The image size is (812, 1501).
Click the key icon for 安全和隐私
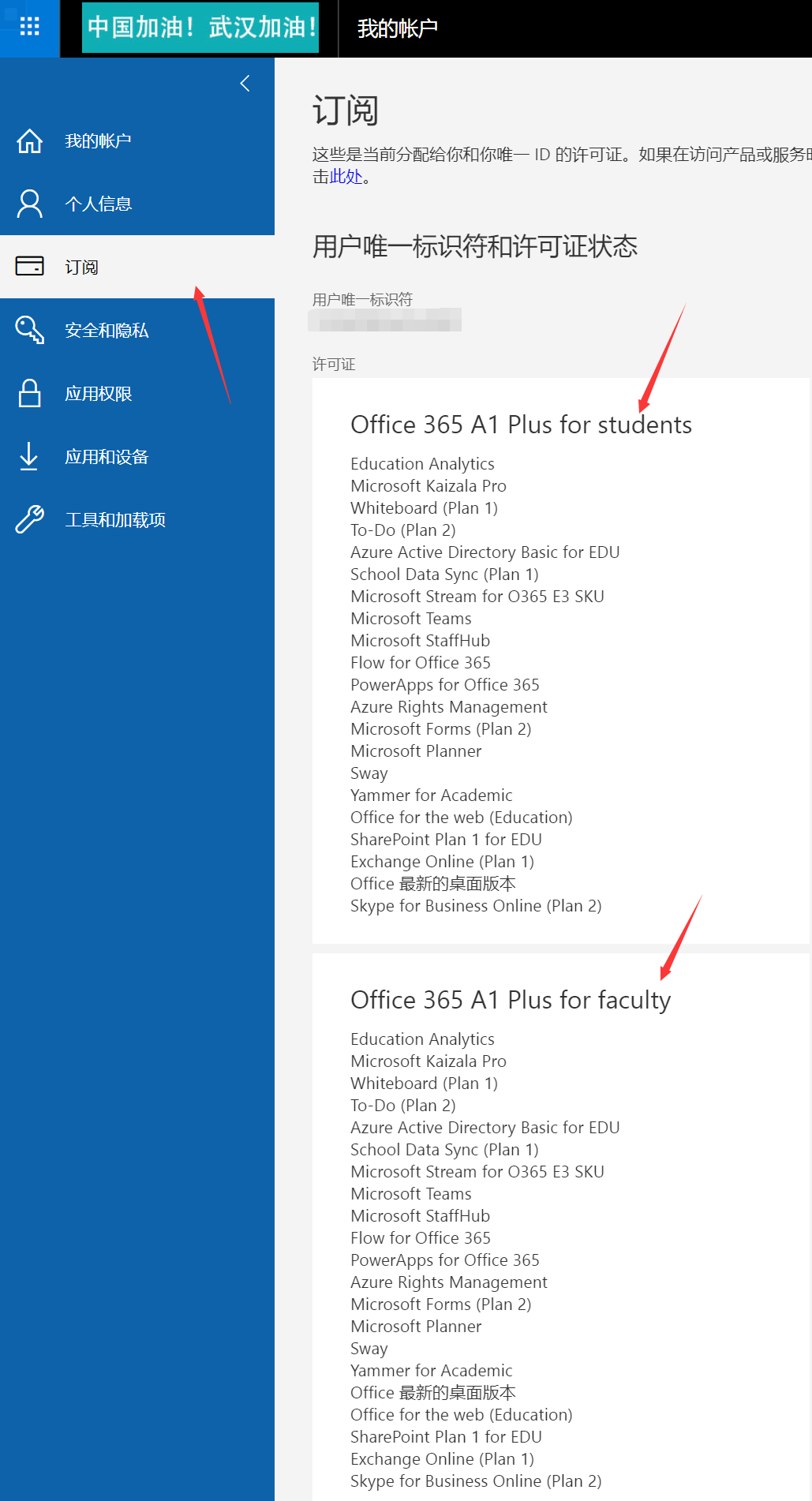tap(30, 330)
